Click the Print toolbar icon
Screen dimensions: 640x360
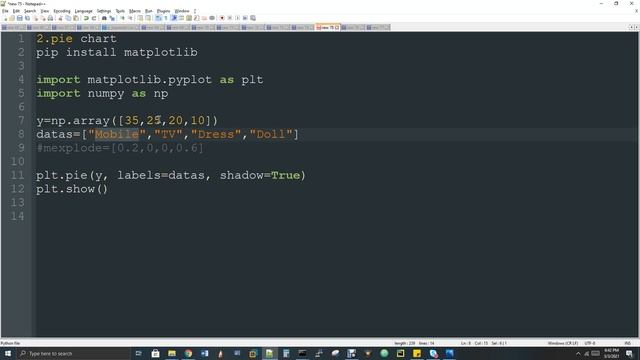pyautogui.click(x=50, y=18)
